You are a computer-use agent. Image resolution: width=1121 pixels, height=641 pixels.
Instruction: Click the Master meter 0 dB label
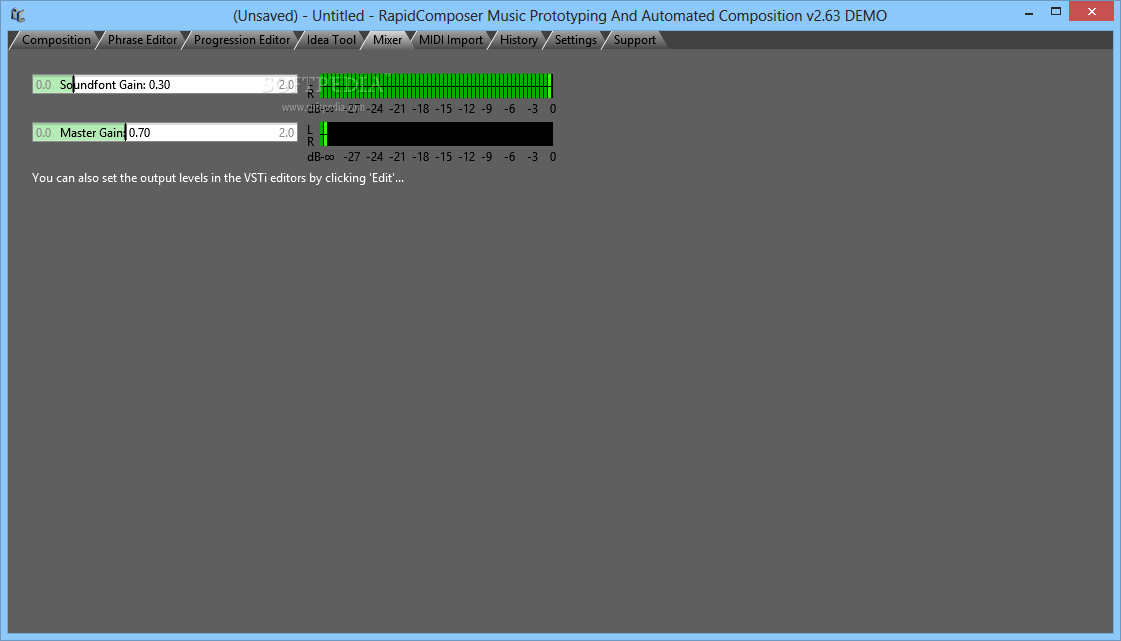553,156
